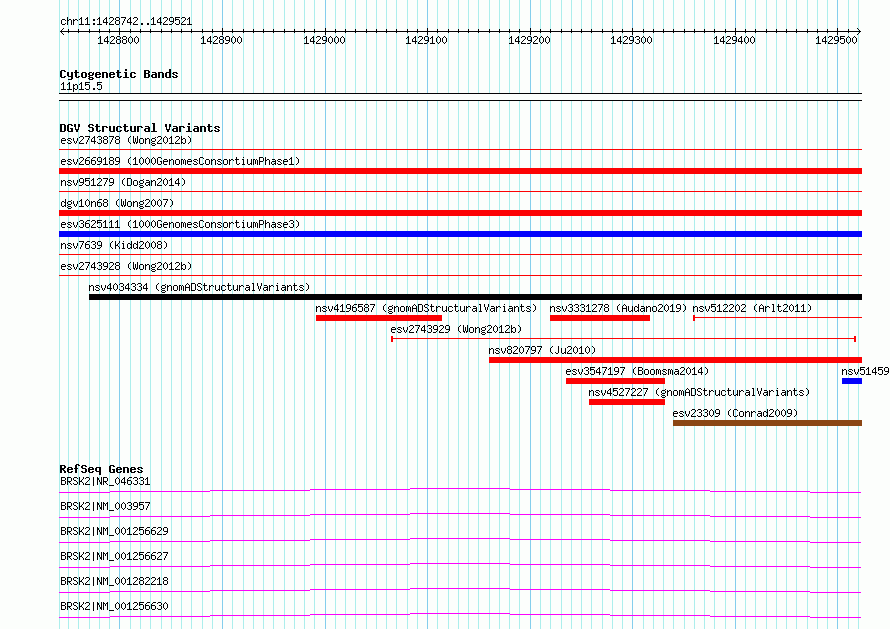Click the red bar under nsv4196587
The image size is (890, 629).
[x=379, y=318]
